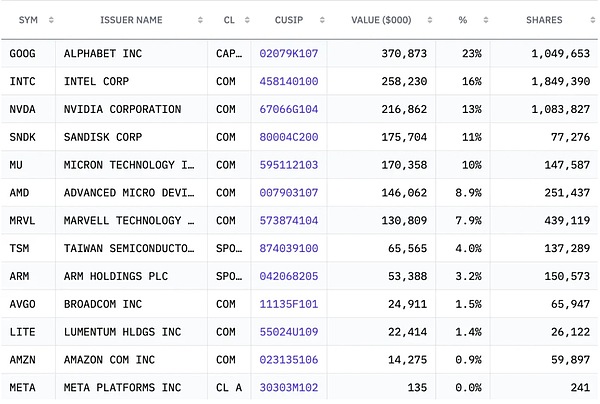The image size is (600, 404).
Task: Open CUSIP link 30303M102 for Meta
Action: [289, 388]
